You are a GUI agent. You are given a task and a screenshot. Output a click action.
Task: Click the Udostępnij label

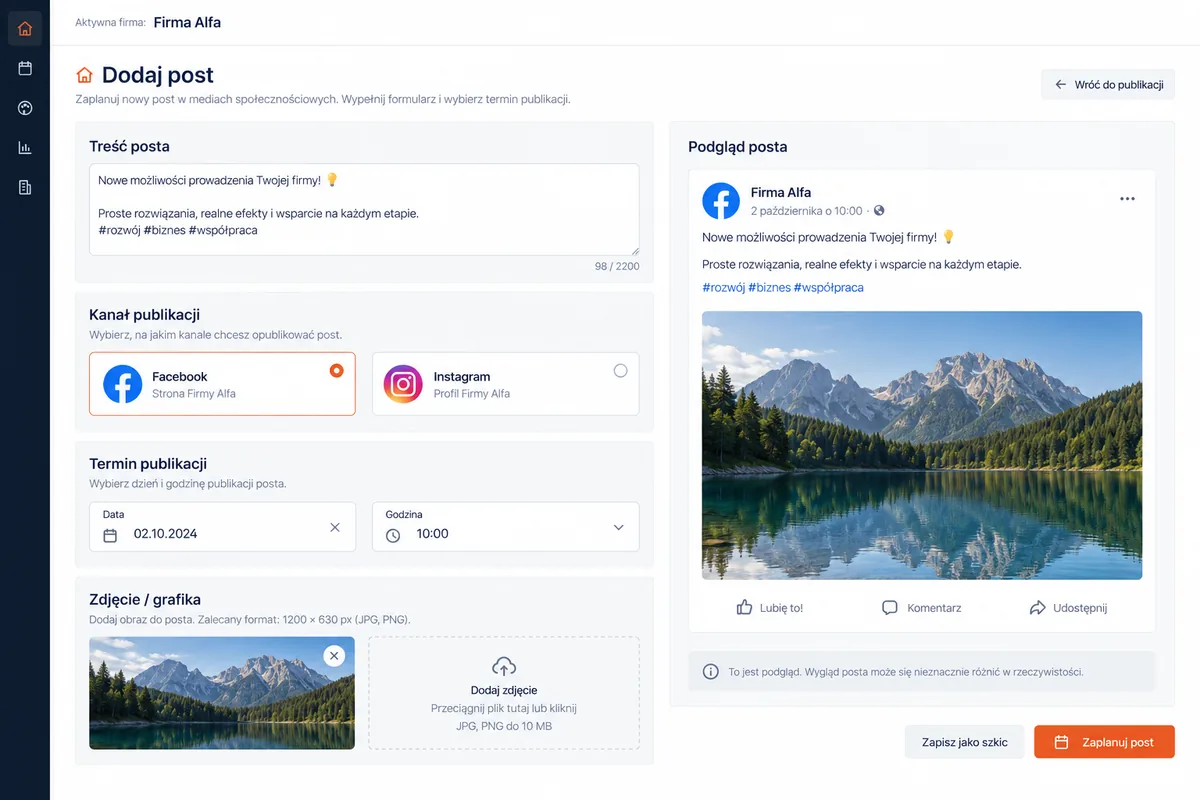[x=1080, y=608]
